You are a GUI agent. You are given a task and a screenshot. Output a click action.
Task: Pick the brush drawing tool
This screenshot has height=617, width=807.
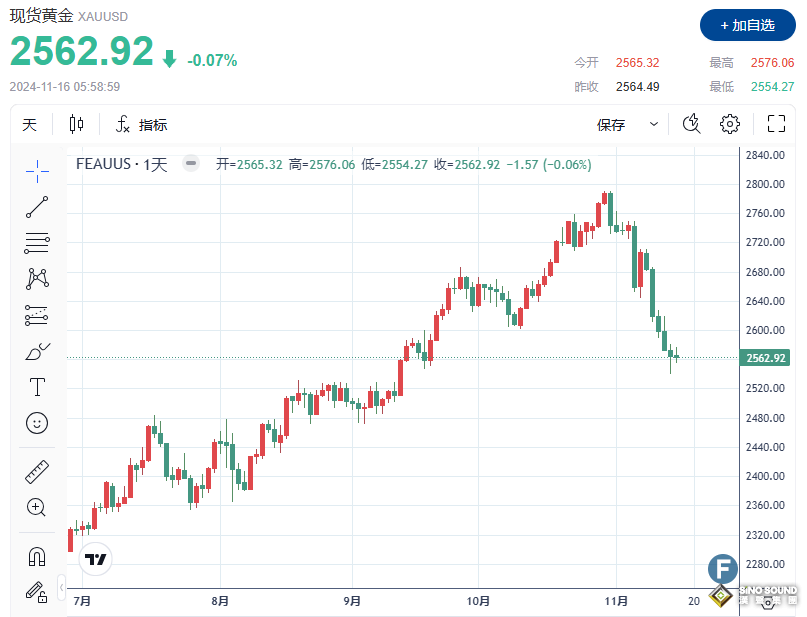(x=37, y=351)
